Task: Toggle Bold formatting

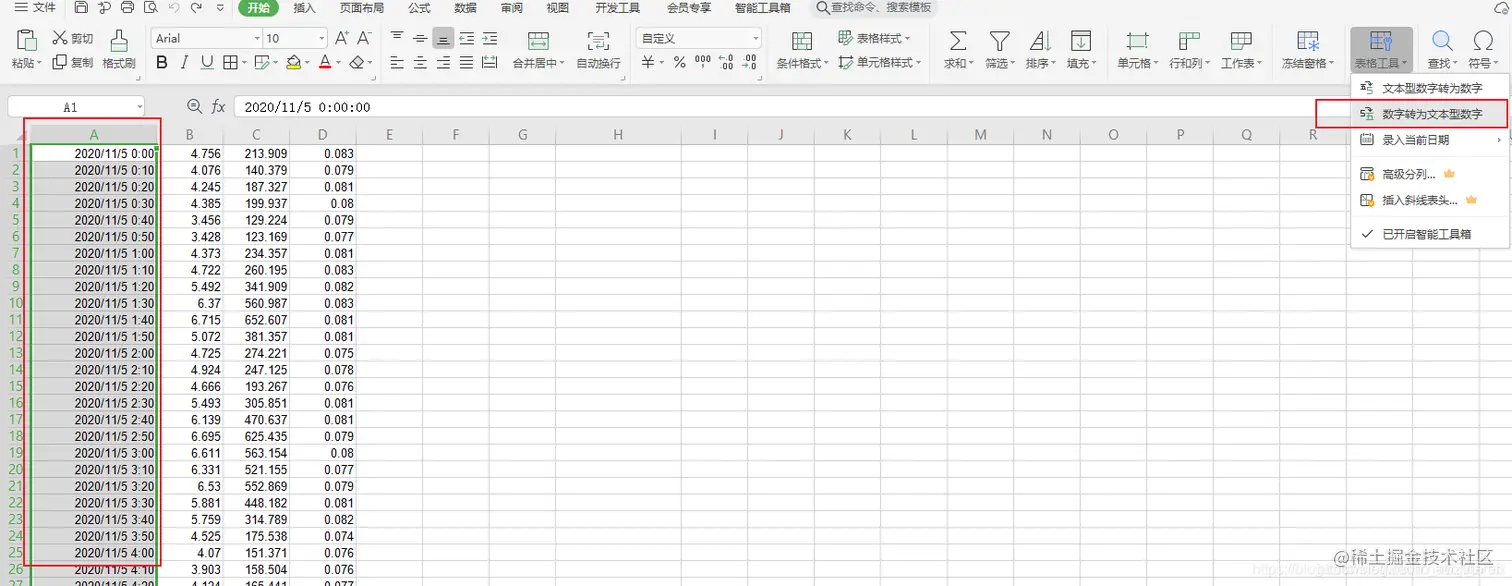Action: pyautogui.click(x=162, y=62)
